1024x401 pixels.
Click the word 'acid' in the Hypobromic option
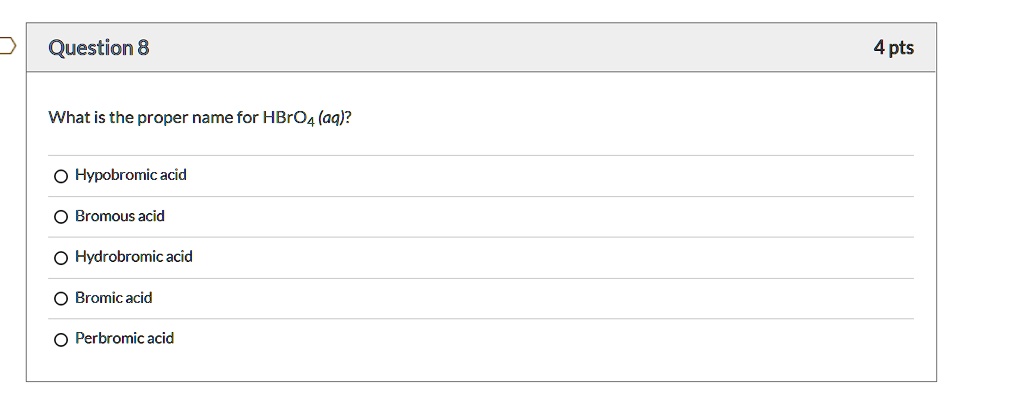pos(173,175)
